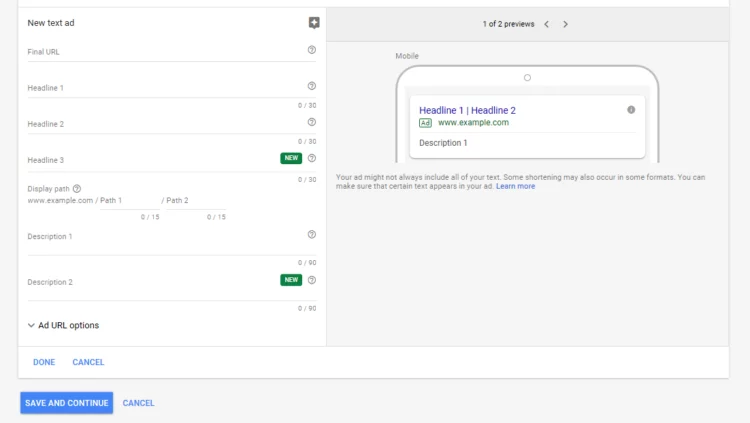Click the DONE button
750x423 pixels.
[x=44, y=362]
